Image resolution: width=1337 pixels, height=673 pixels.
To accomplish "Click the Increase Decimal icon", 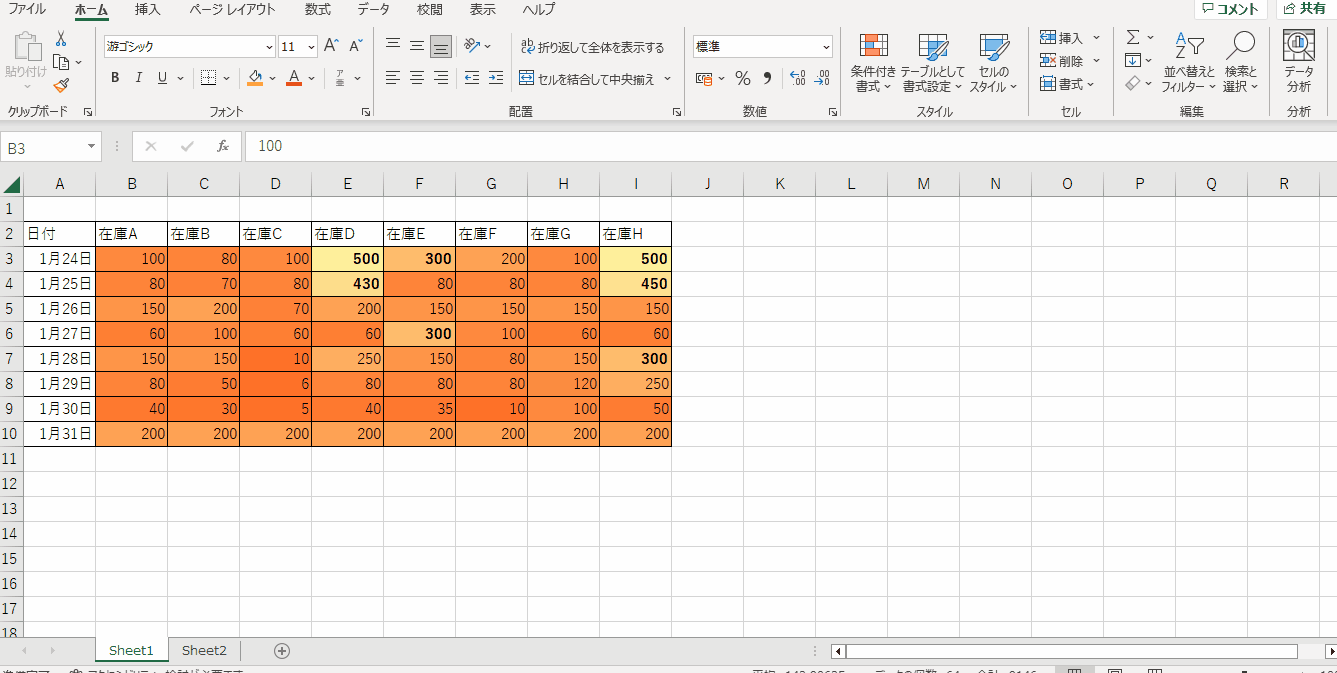I will pyautogui.click(x=797, y=78).
